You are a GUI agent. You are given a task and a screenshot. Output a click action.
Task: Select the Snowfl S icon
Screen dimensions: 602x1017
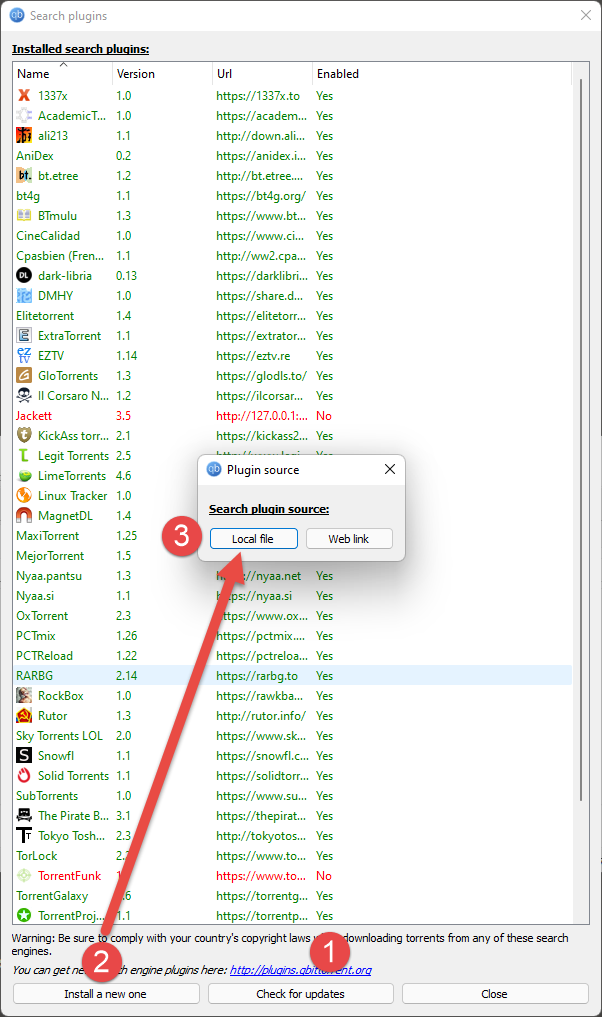[x=24, y=756]
